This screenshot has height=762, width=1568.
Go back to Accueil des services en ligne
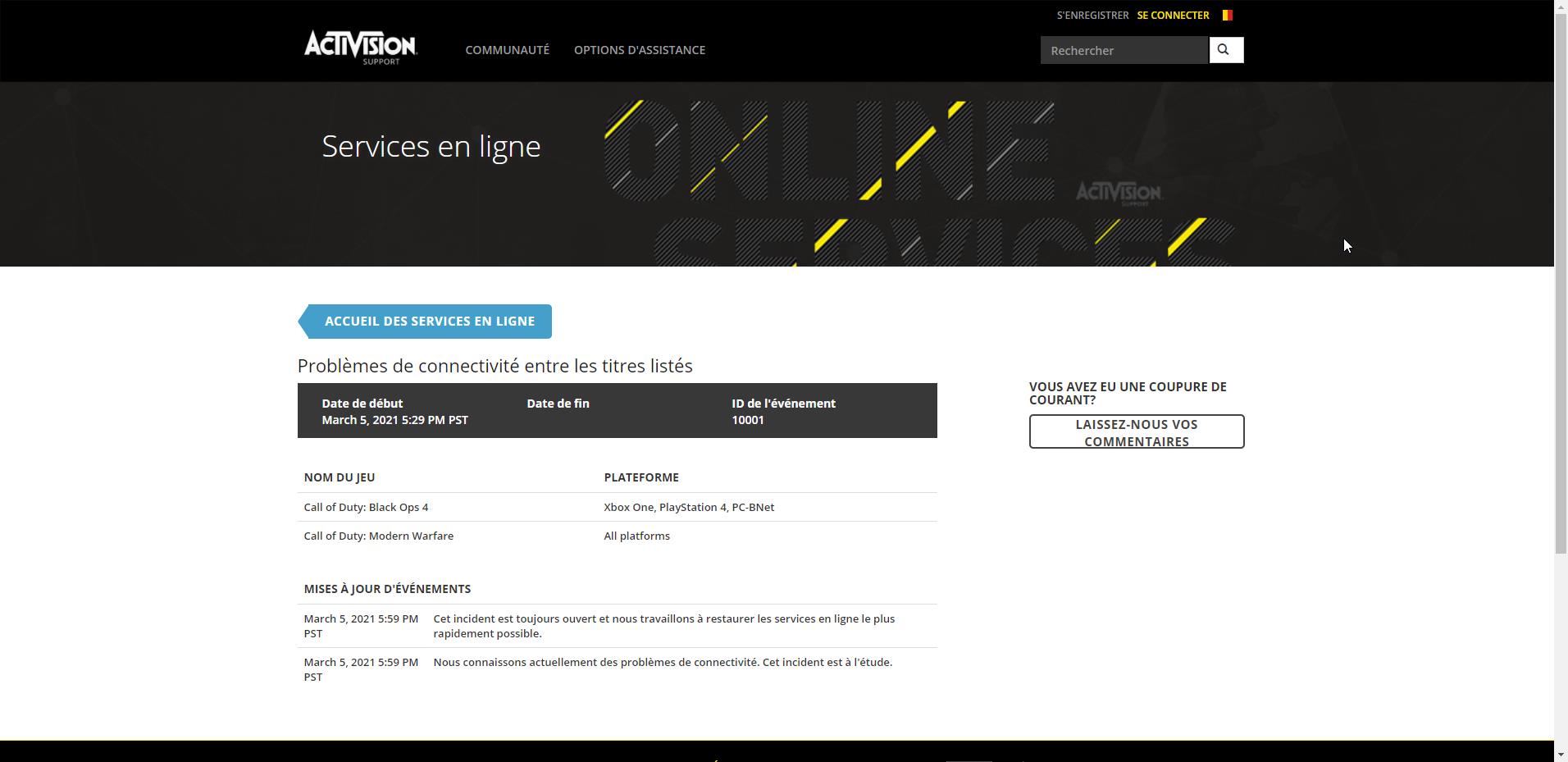pos(428,322)
